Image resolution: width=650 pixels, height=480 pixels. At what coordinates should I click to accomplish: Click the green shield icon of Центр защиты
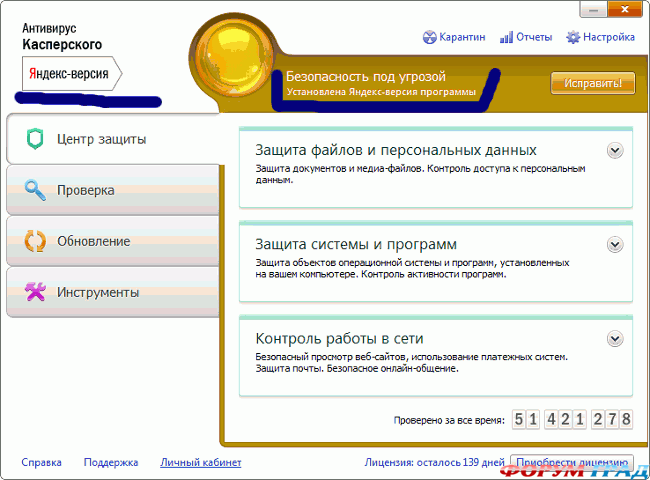(35, 139)
